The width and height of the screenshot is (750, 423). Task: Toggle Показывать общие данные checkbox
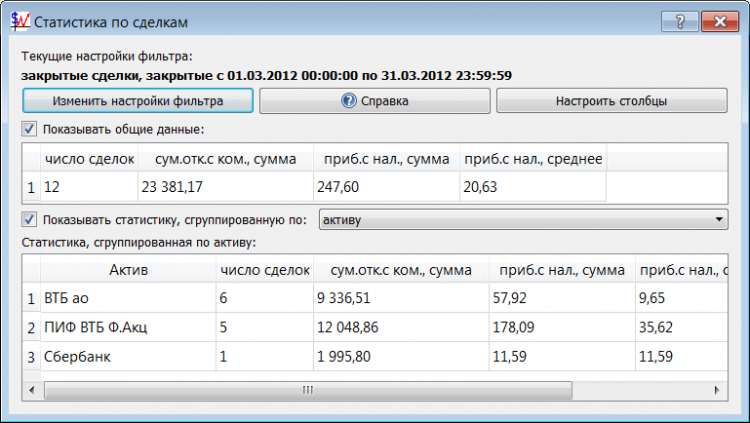pyautogui.click(x=29, y=129)
